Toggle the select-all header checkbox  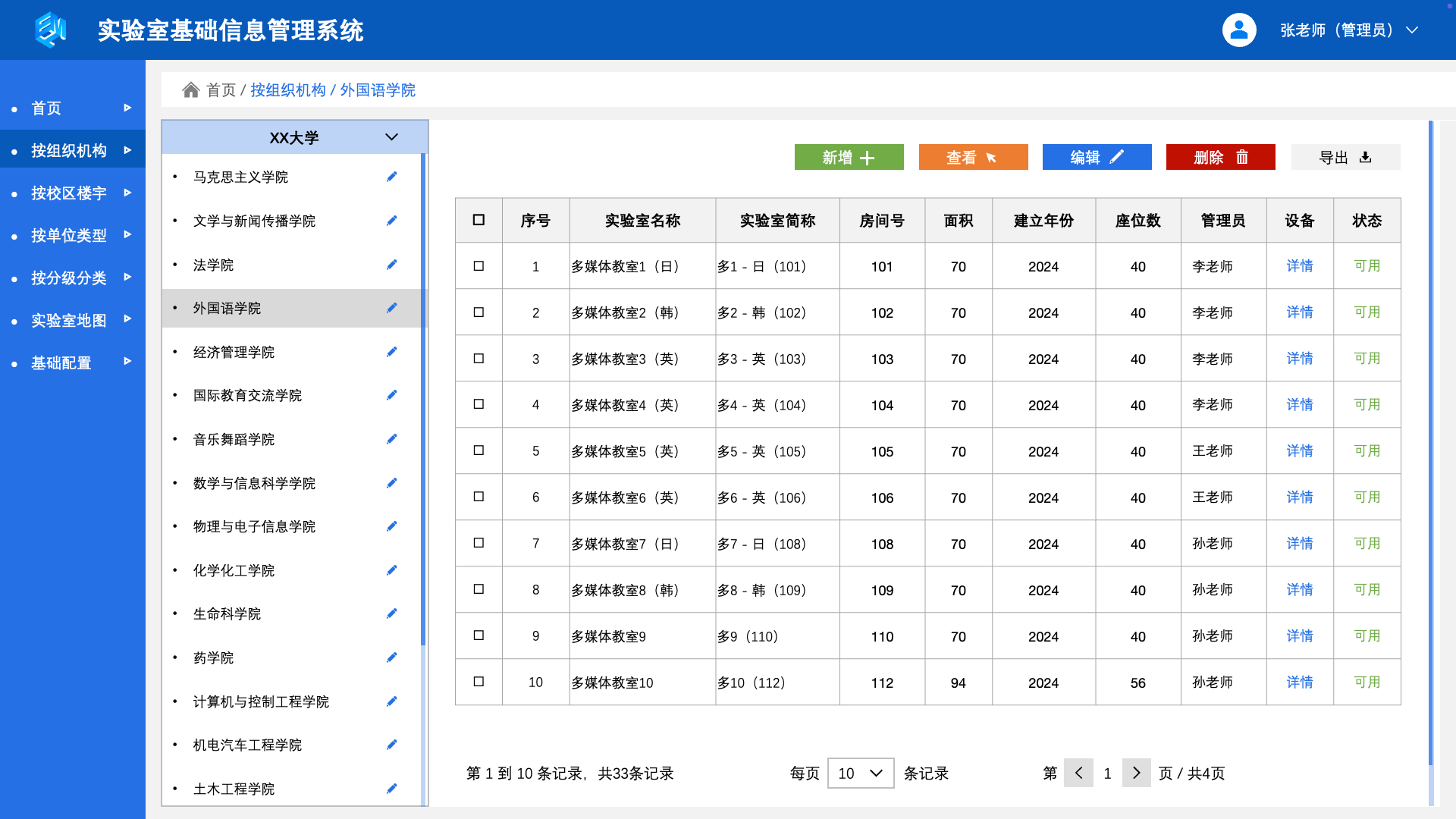coord(479,220)
